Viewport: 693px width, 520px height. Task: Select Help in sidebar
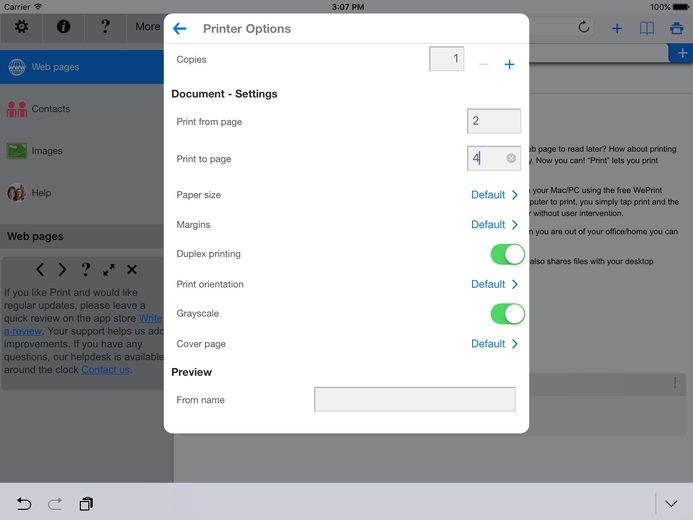point(82,193)
